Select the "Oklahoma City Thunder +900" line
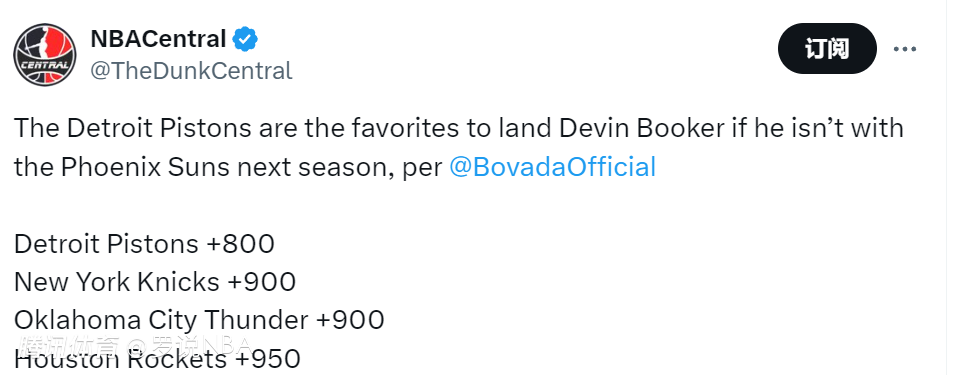The height and width of the screenshot is (375, 966). pos(199,320)
